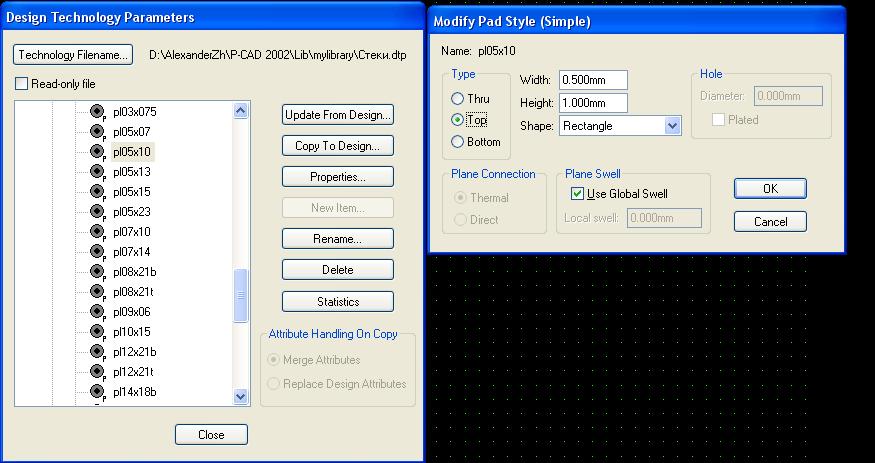This screenshot has width=875, height=463.
Task: Click the pad icon beside pl08x21b
Action: tap(98, 272)
